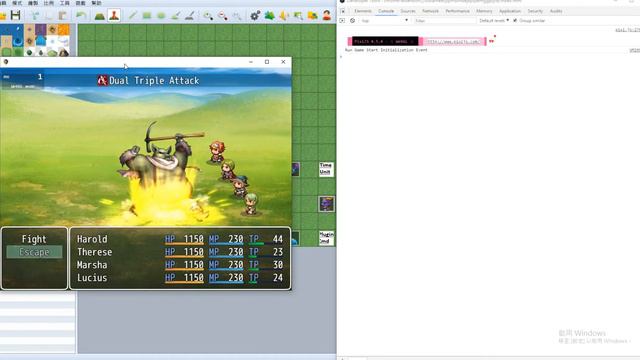Image resolution: width=640 pixels, height=360 pixels.
Task: Open the pixijs.com link in console
Action: coord(454,42)
